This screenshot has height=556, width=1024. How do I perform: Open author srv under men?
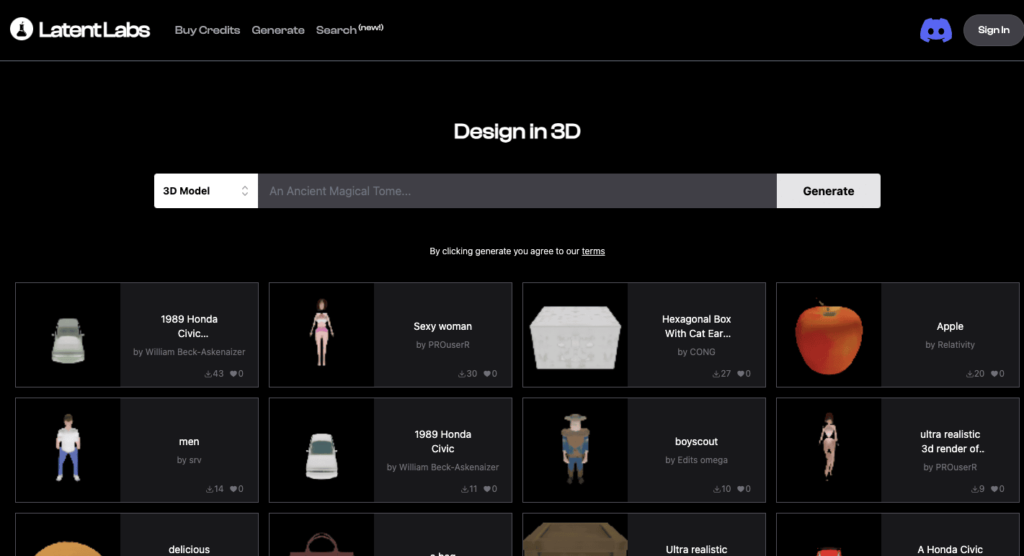click(195, 460)
